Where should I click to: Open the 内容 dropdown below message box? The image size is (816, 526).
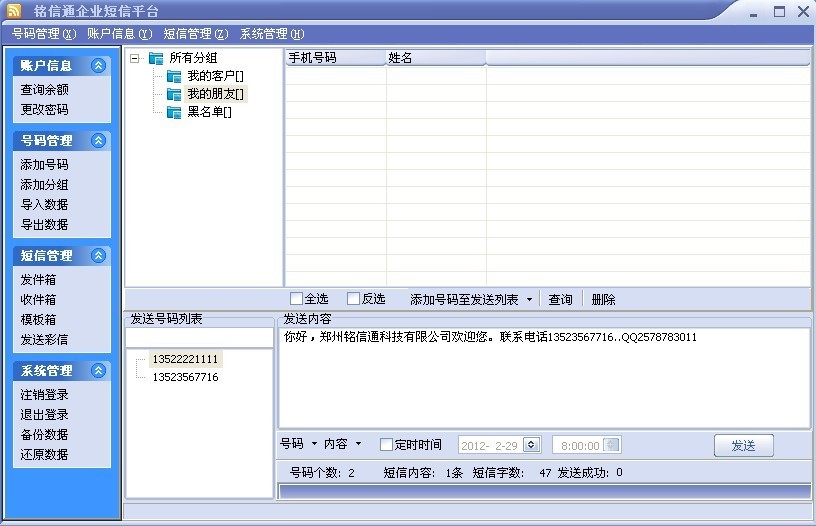pyautogui.click(x=359, y=444)
